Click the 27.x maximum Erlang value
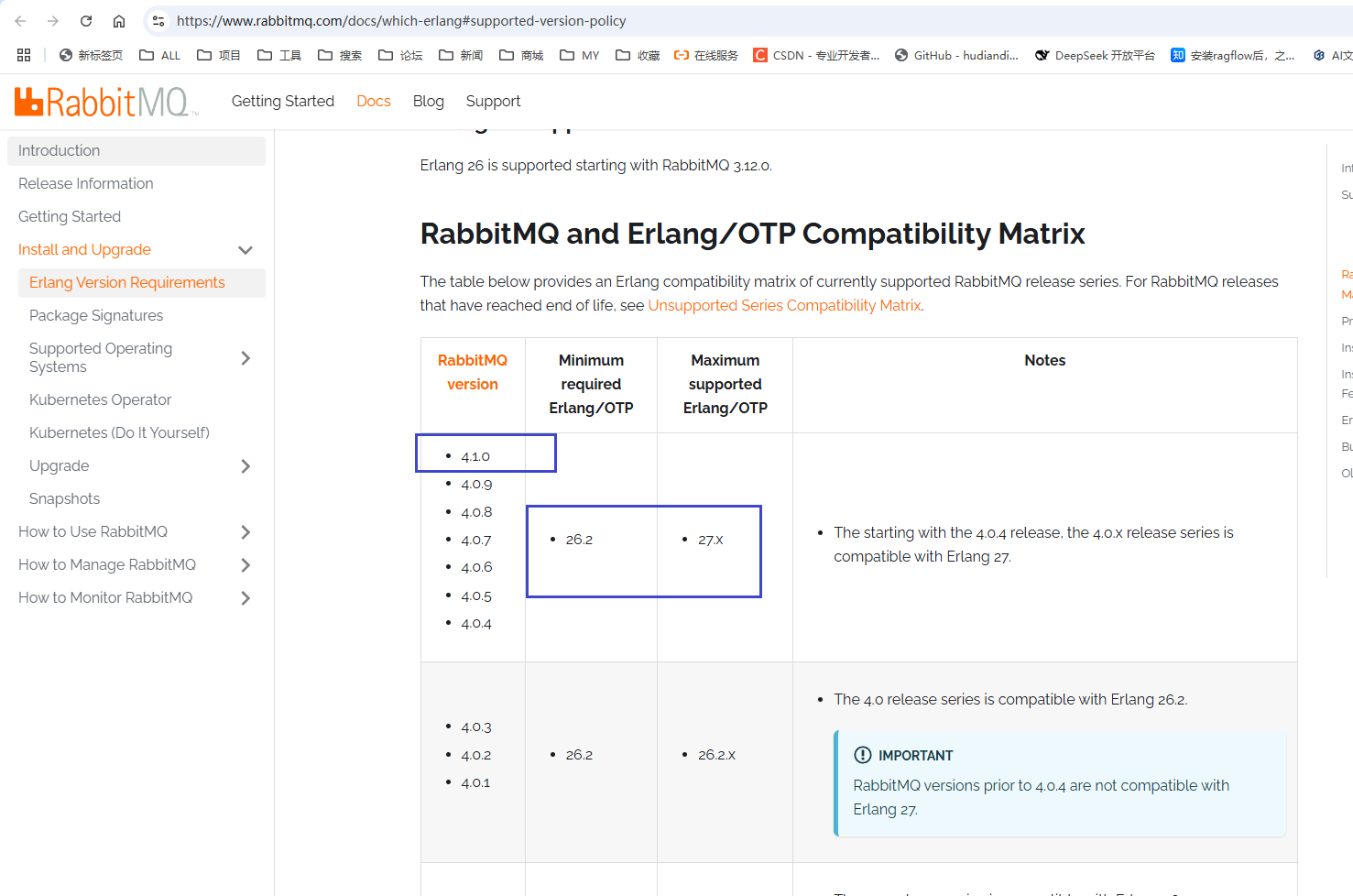The image size is (1353, 896). 711,540
